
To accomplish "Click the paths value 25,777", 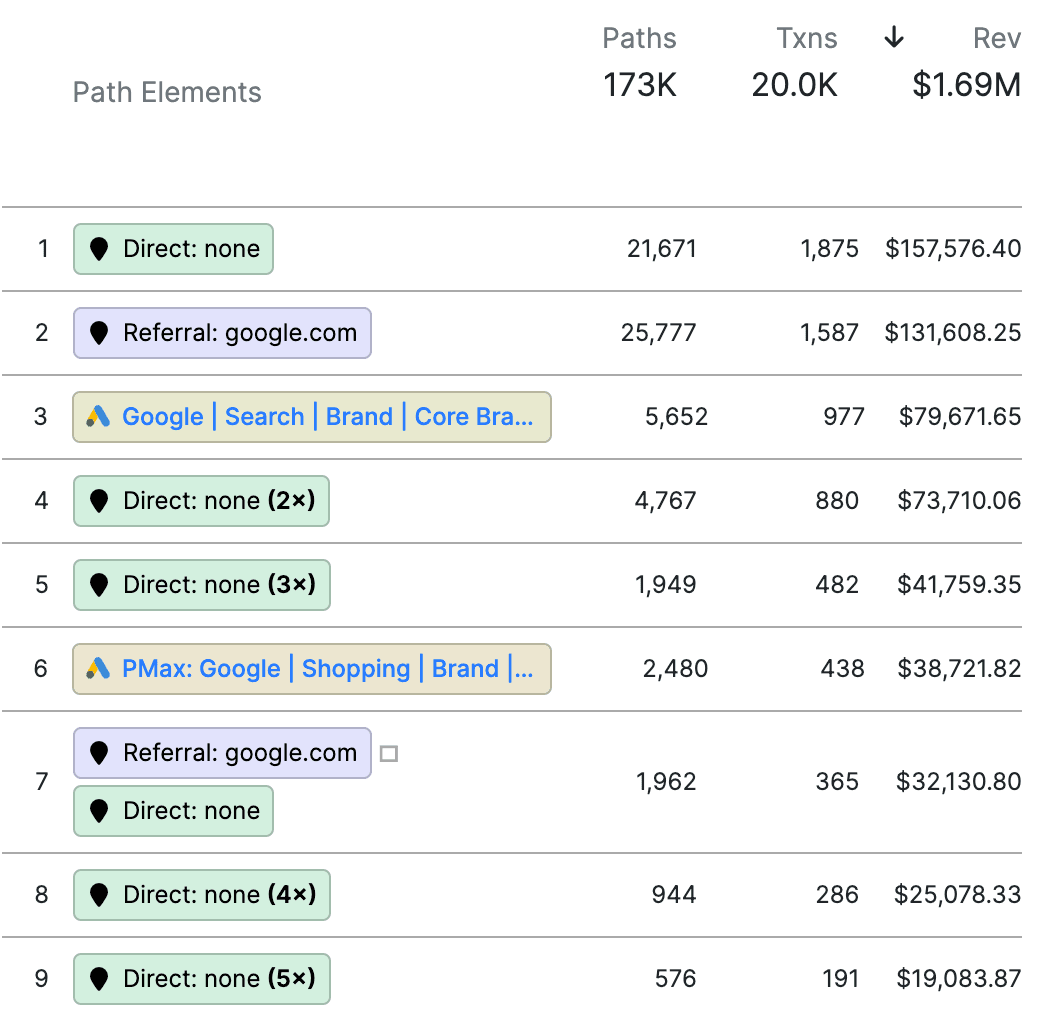I will [x=658, y=333].
